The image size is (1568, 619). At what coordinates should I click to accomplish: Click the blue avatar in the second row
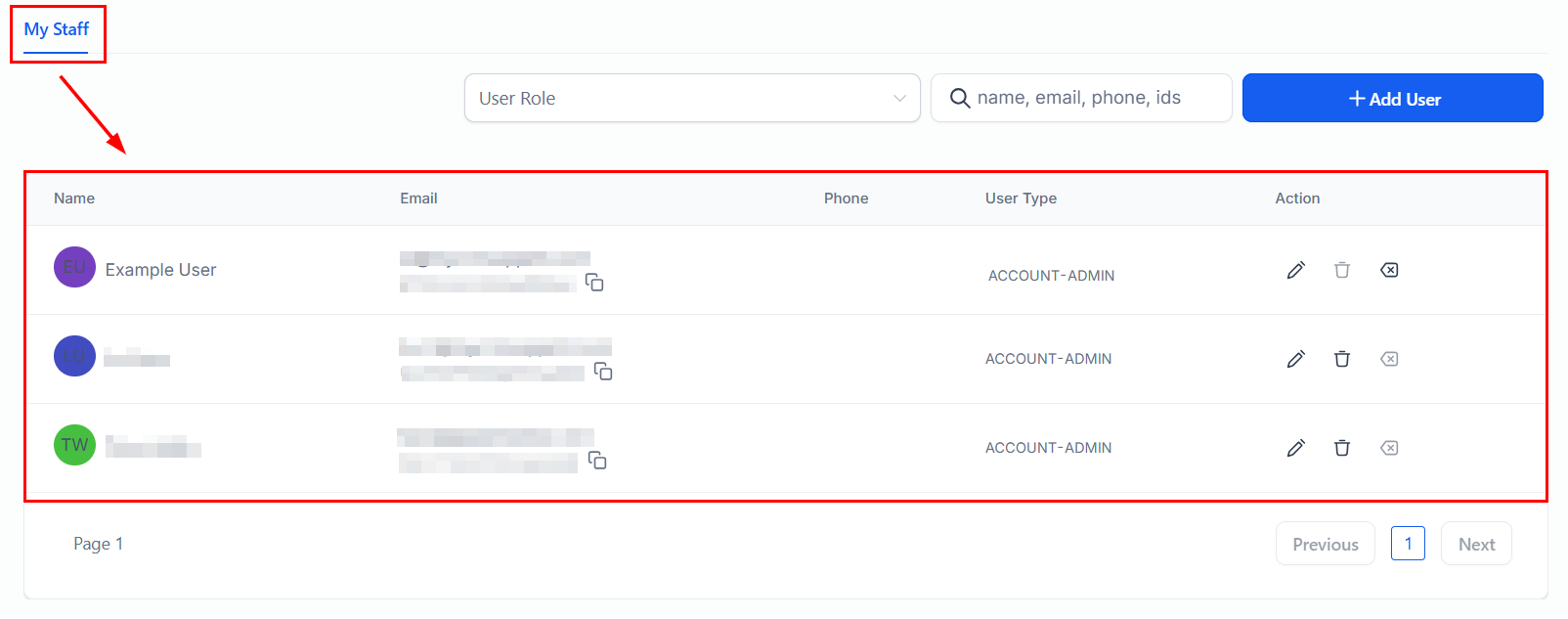point(74,356)
